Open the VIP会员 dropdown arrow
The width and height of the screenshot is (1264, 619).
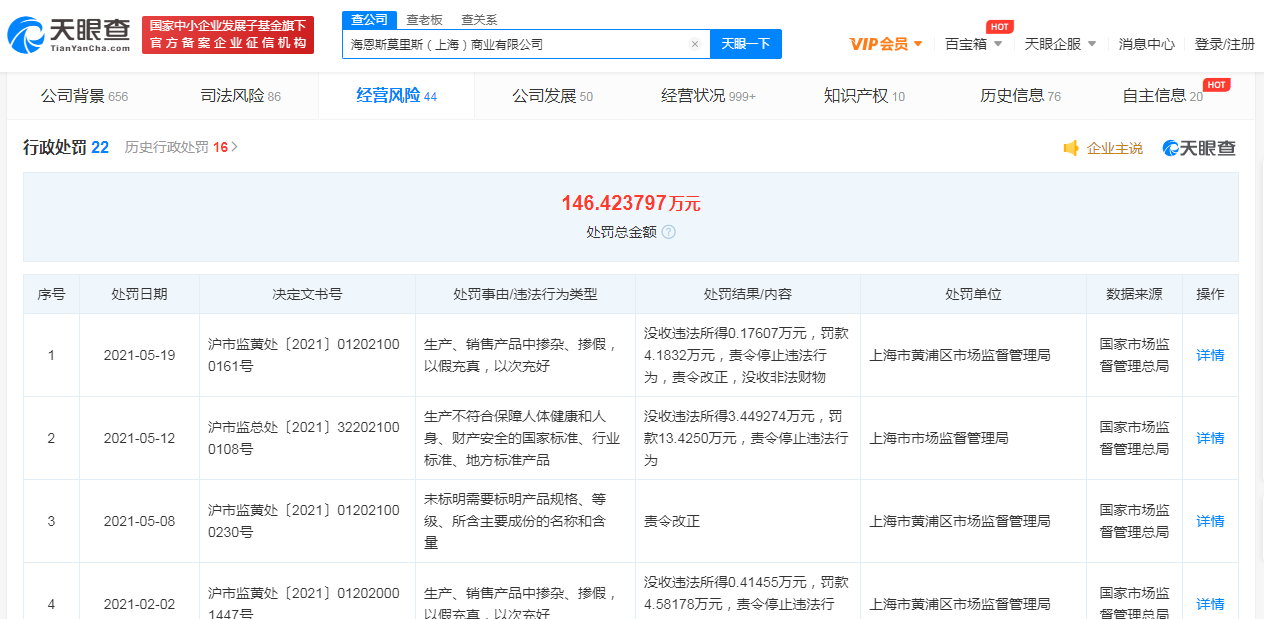pos(917,44)
